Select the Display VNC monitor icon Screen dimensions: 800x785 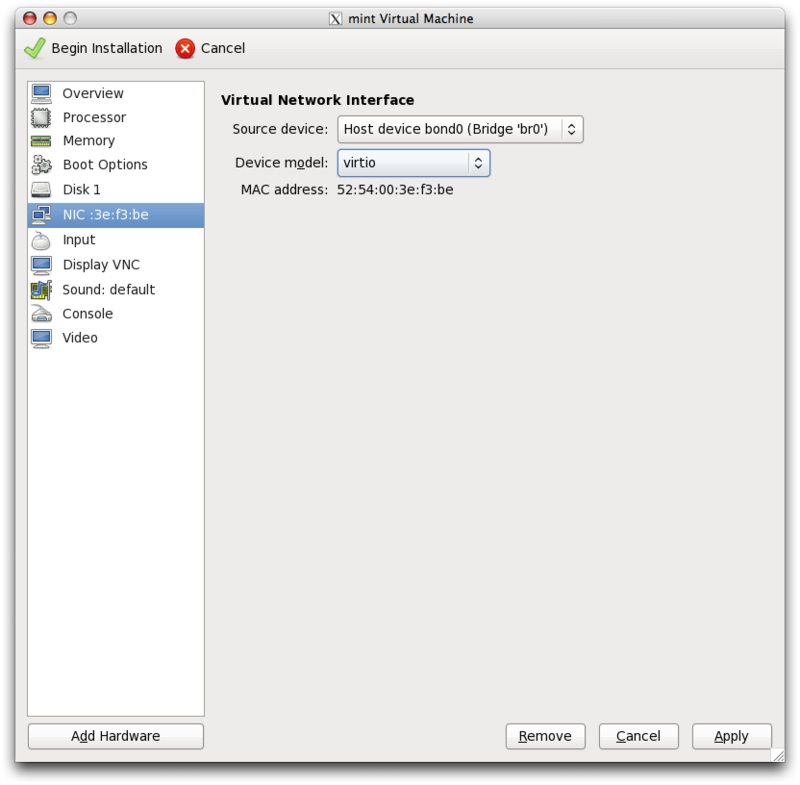pos(41,265)
